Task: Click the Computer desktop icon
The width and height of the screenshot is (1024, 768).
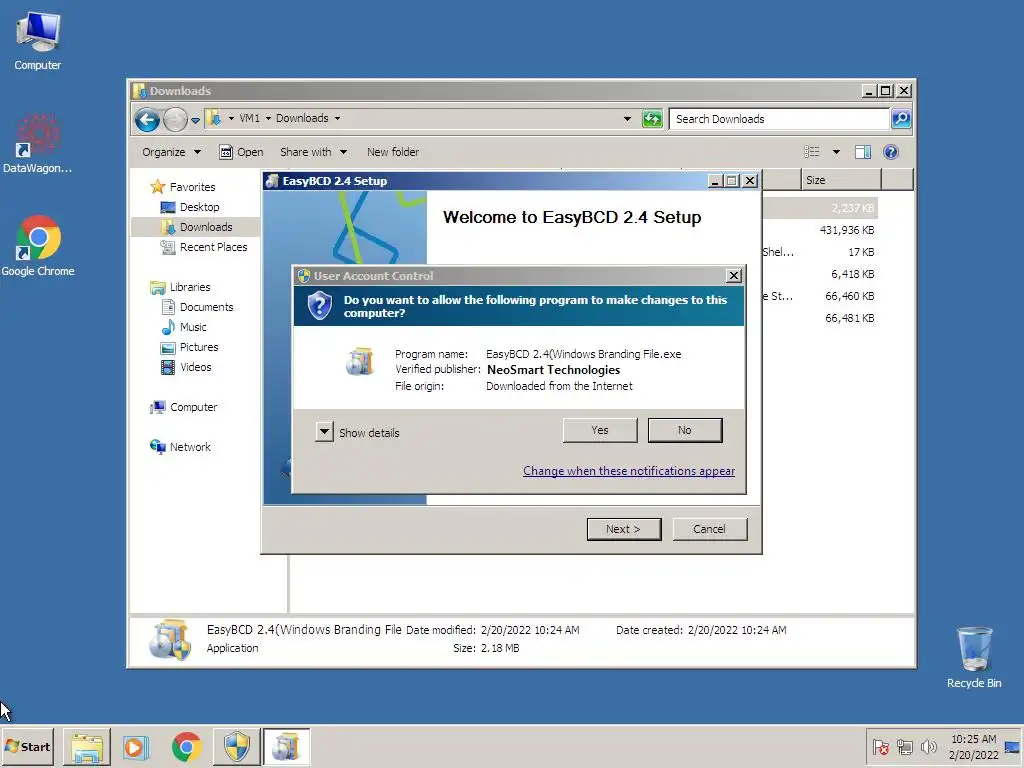Action: click(38, 41)
